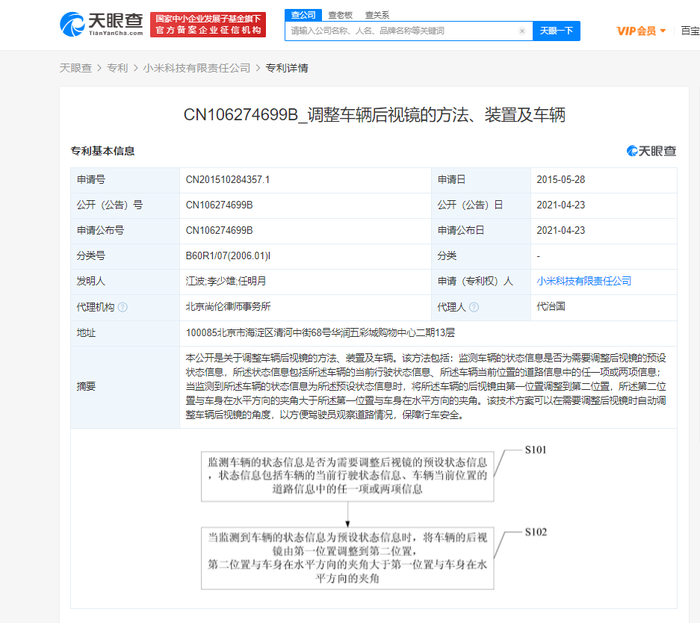Click the 天眼一下 search button
The height and width of the screenshot is (623, 700).
click(x=556, y=31)
